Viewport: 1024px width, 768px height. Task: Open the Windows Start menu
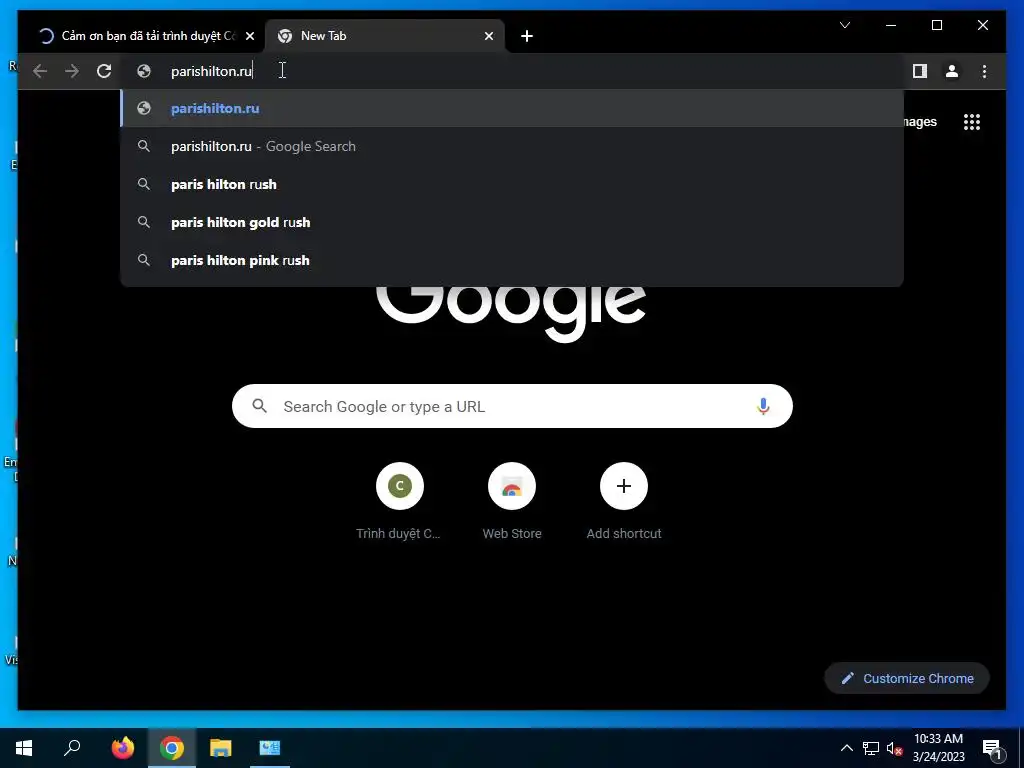pos(24,748)
